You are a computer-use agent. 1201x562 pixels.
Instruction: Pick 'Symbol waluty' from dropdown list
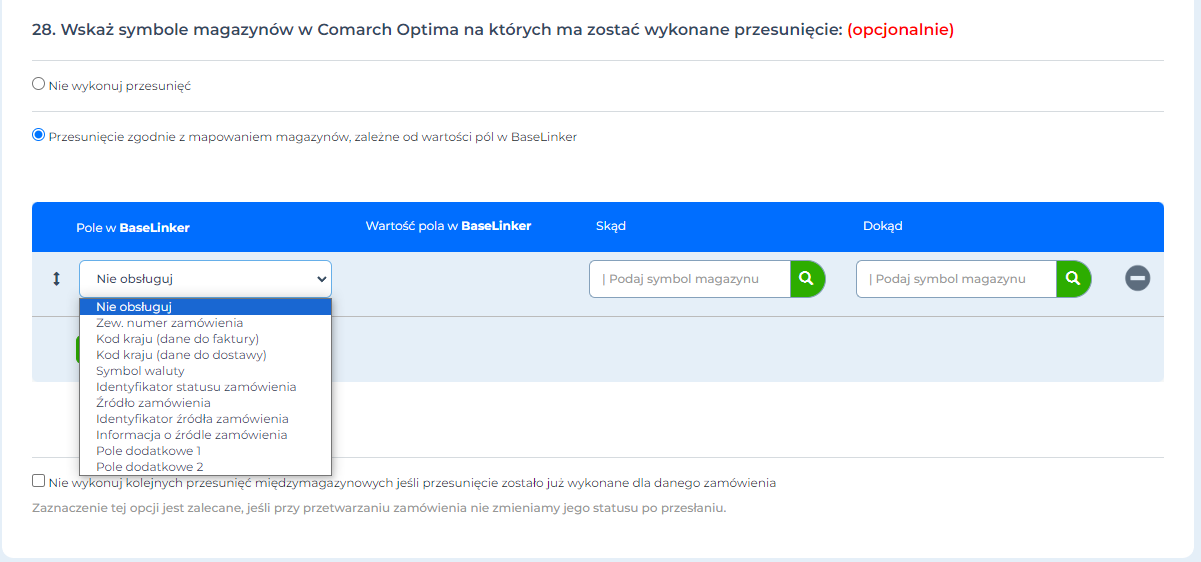(x=140, y=371)
